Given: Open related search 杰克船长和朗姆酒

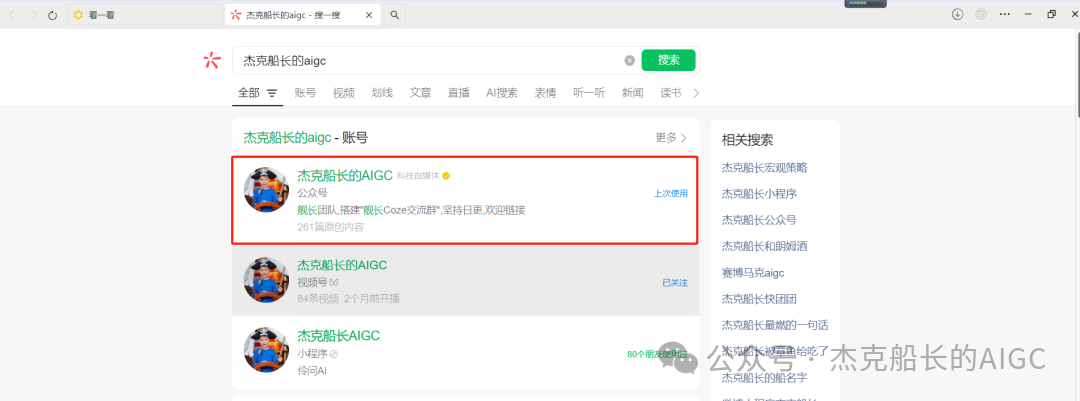Looking at the screenshot, I should click(765, 246).
